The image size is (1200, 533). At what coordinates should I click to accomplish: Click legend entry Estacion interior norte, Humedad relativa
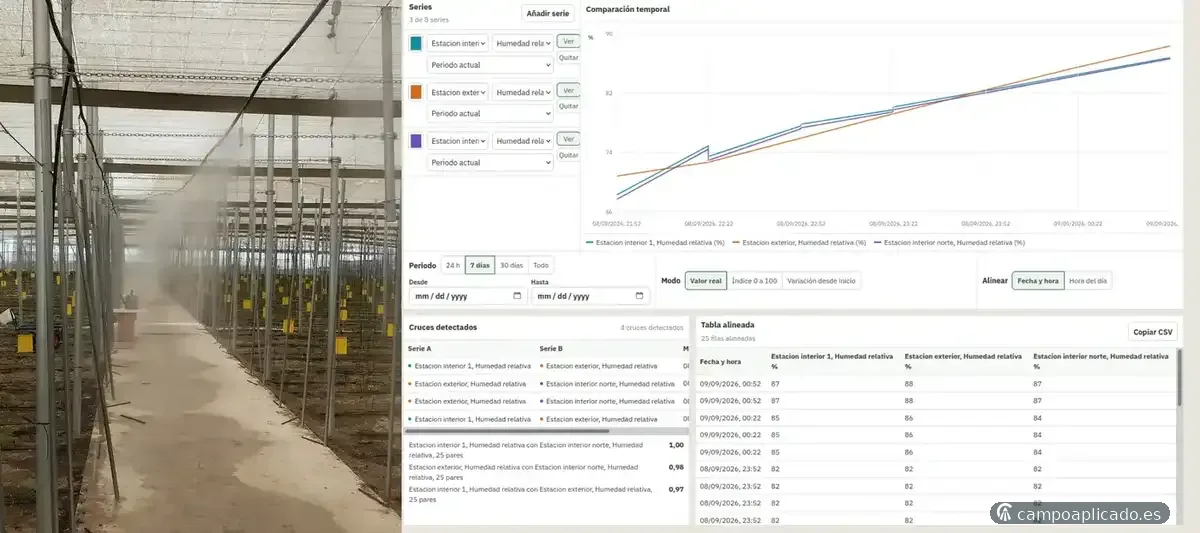[x=950, y=242]
